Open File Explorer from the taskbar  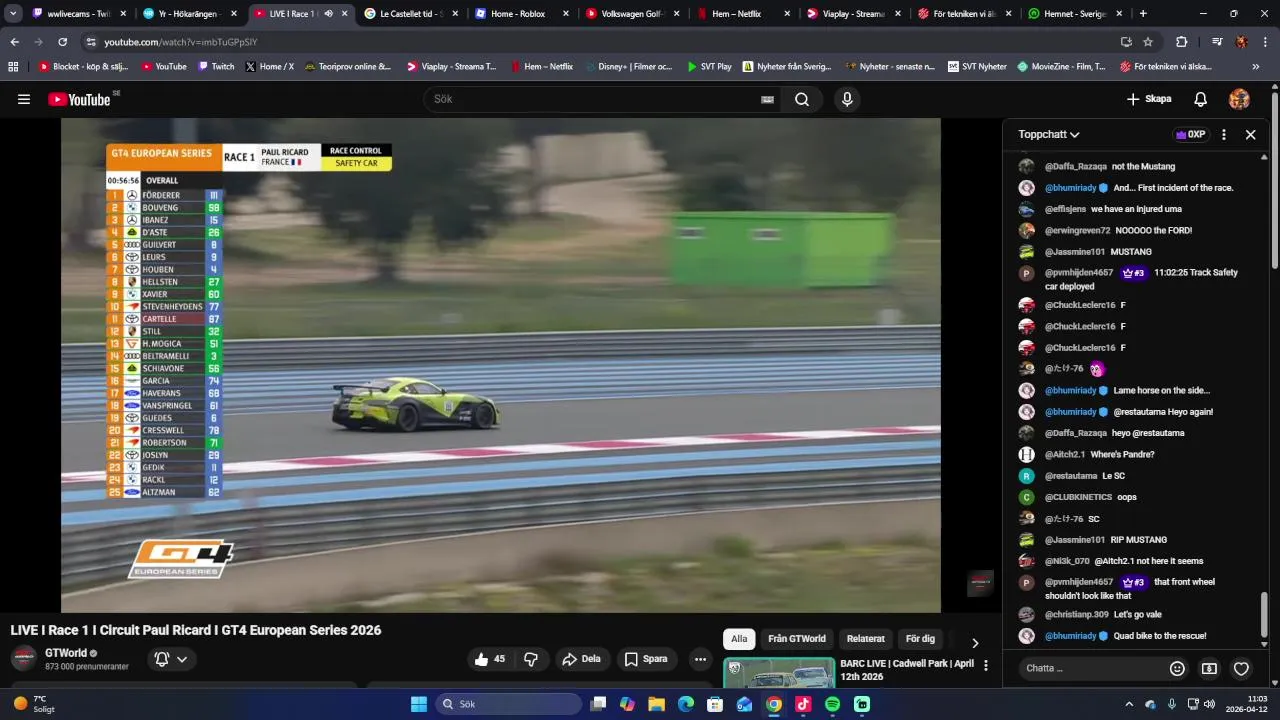(x=657, y=704)
